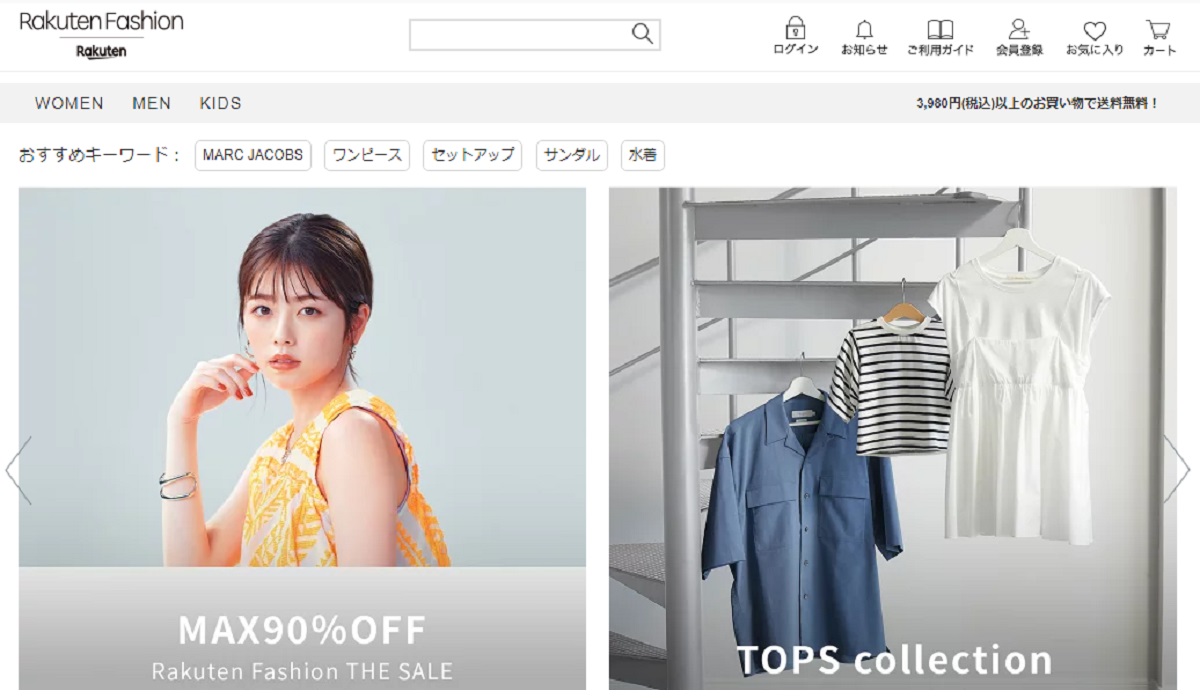Screen dimensions: 1200x700
Task: Select the セットアップ keyword tag
Action: coord(472,155)
